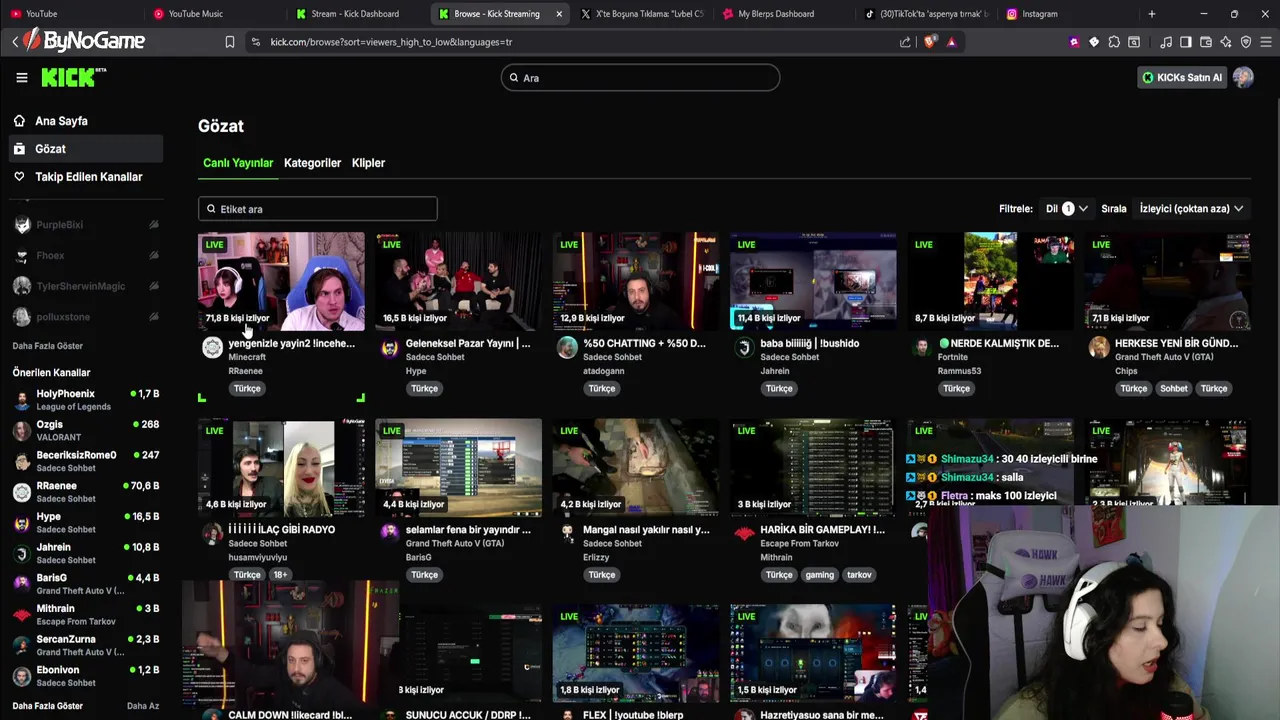Go to the home page via the Kick logo
Viewport: 1280px width, 720px height.
[x=73, y=77]
